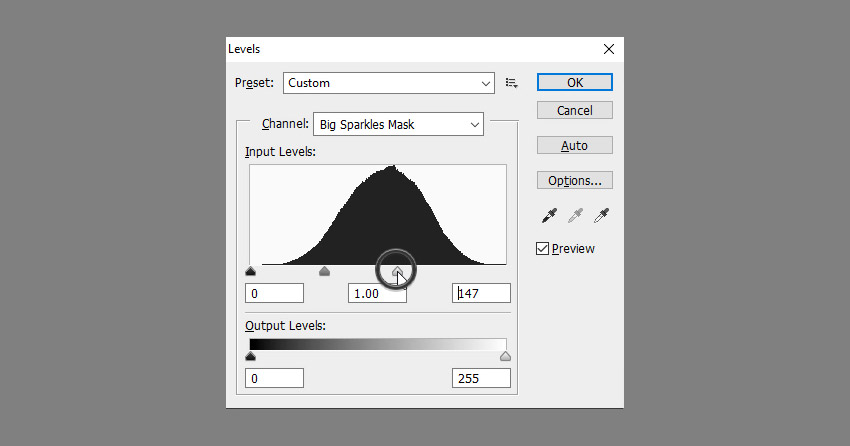
Task: Click the input white point slider
Action: 397,271
